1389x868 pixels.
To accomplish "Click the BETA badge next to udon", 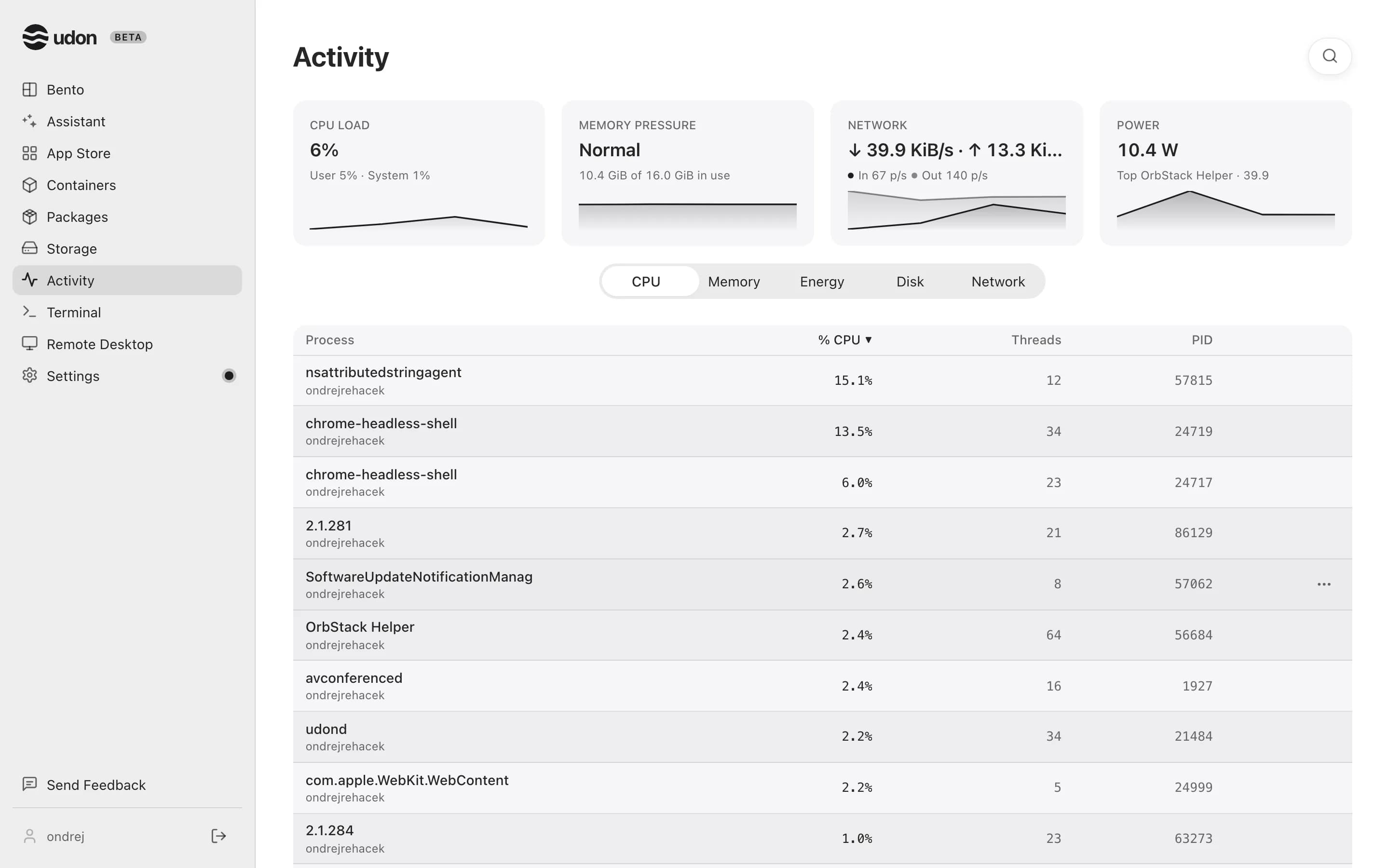I will point(128,37).
